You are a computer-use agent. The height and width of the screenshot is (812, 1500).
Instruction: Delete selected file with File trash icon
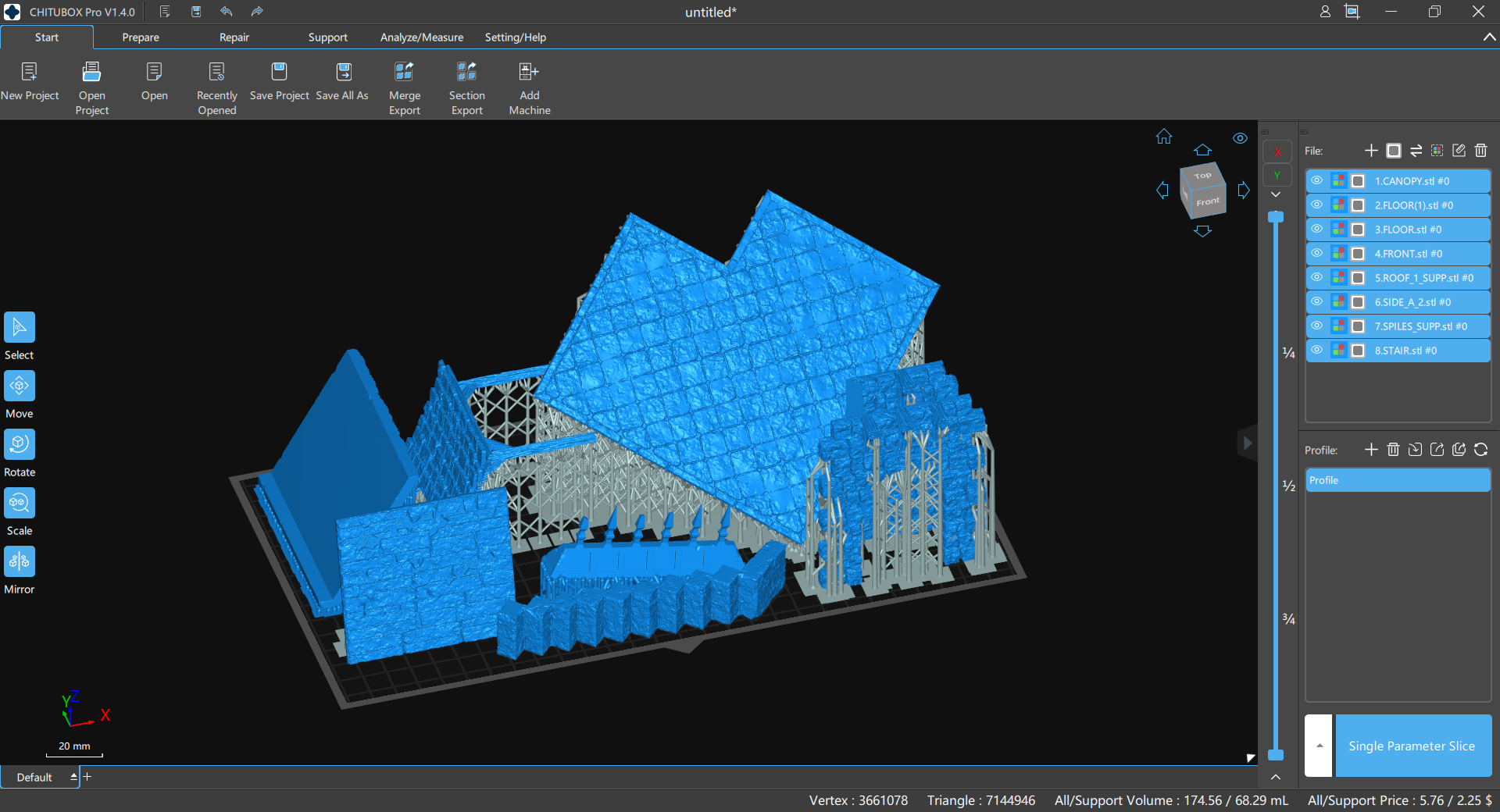coord(1480,151)
